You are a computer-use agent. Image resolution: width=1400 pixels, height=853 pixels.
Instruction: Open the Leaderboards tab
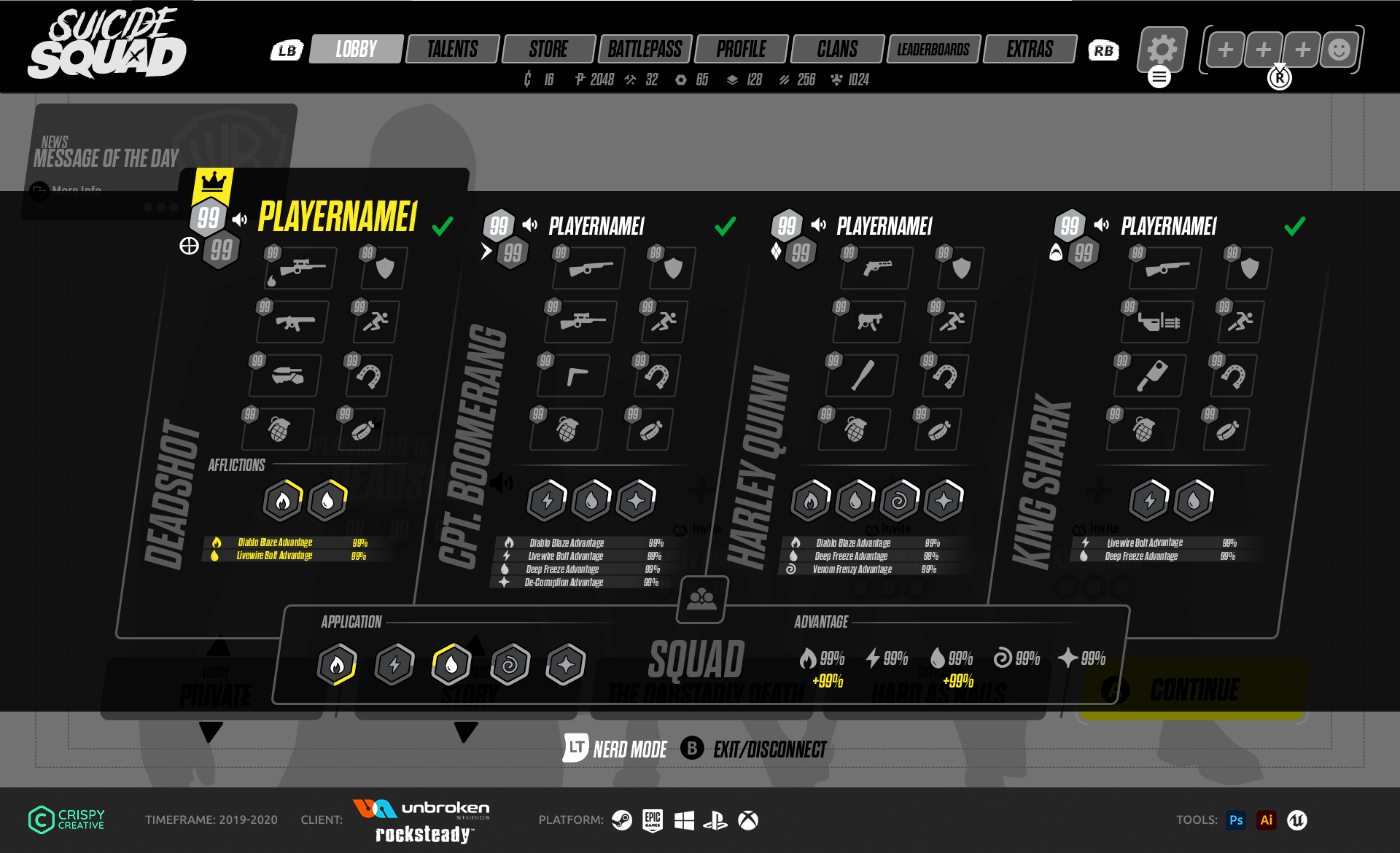pos(933,49)
